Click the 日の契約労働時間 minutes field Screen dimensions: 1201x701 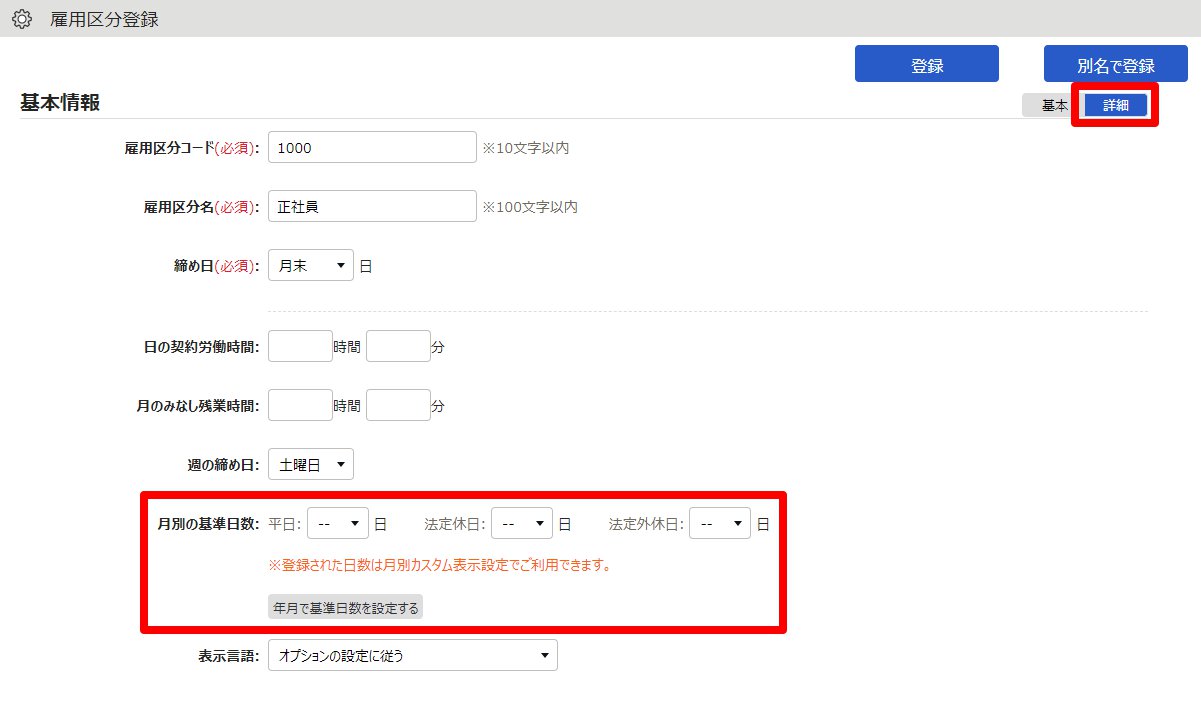(x=398, y=346)
